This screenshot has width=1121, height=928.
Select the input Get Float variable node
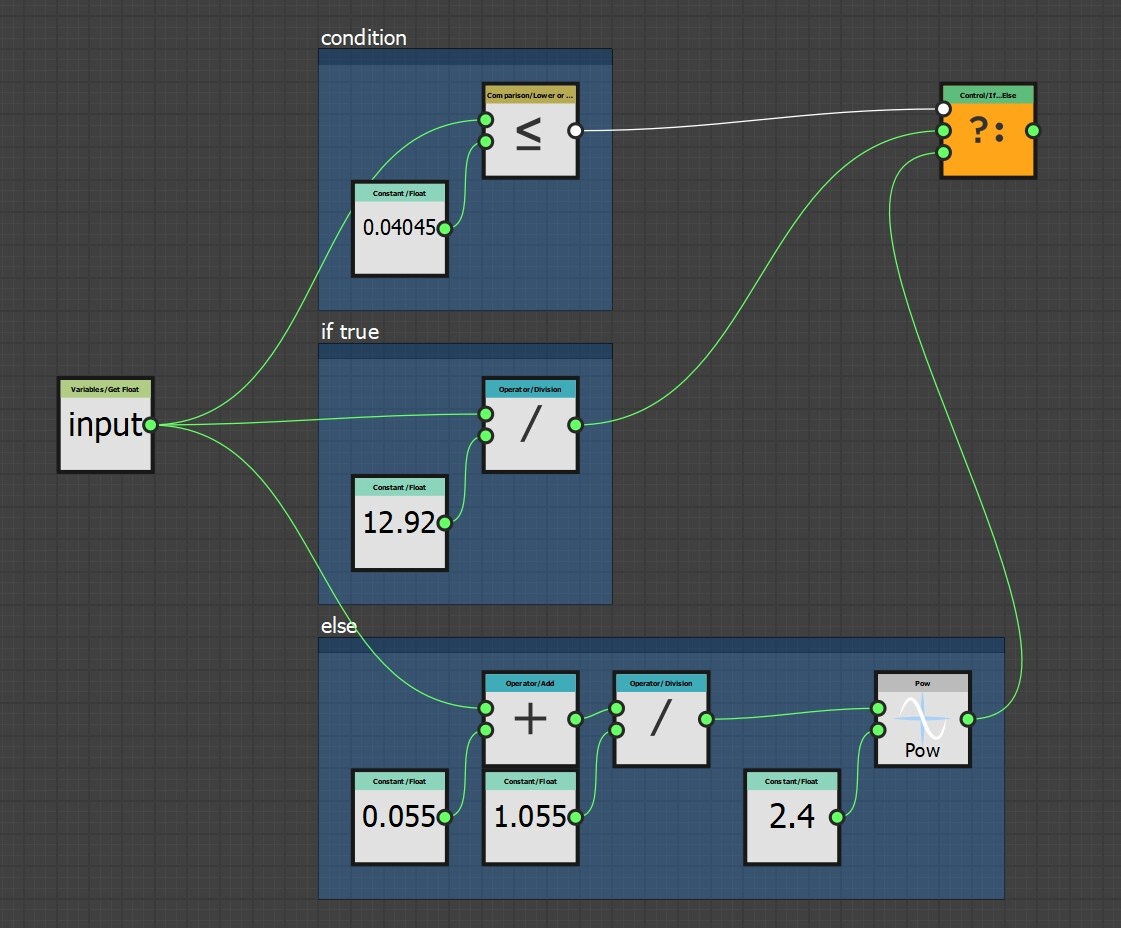tap(103, 424)
